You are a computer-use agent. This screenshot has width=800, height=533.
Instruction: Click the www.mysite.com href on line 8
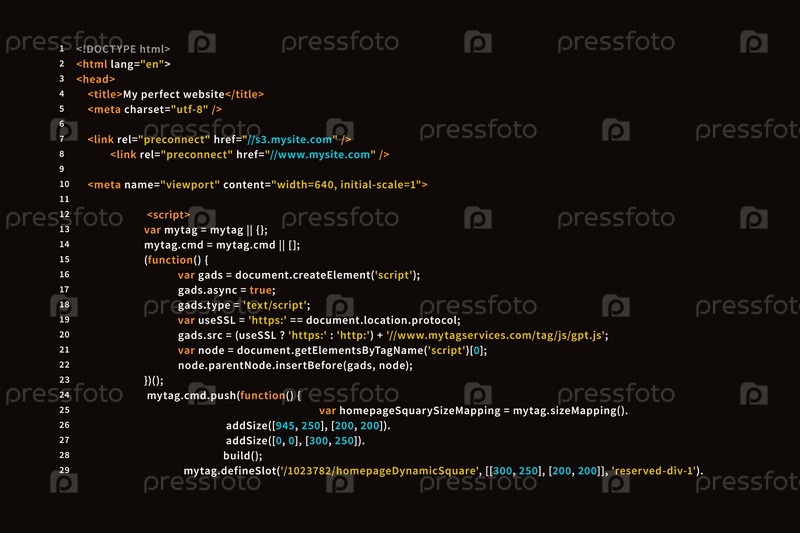point(320,155)
